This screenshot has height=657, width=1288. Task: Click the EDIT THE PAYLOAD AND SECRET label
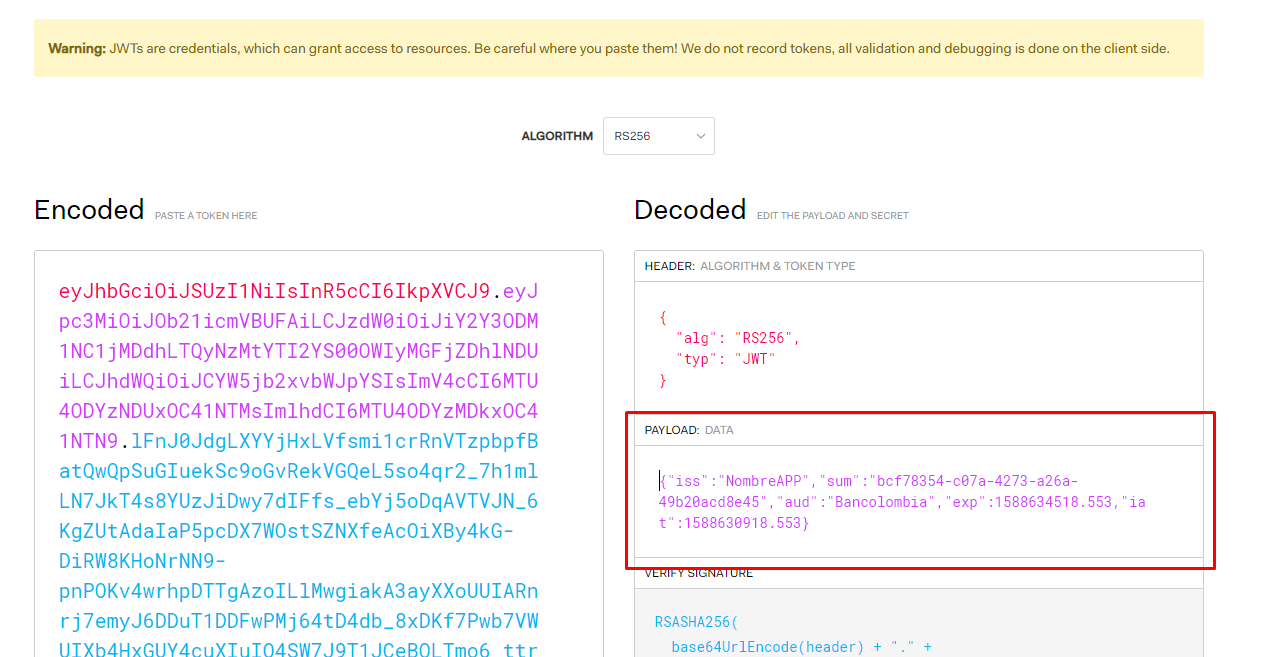click(x=830, y=215)
